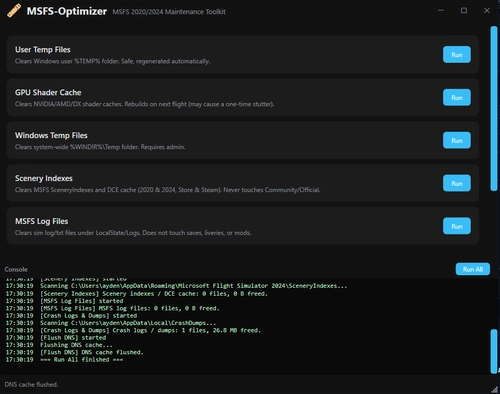The width and height of the screenshot is (500, 394).
Task: Click the '=== Run All finished ===' line
Action: tap(64, 360)
